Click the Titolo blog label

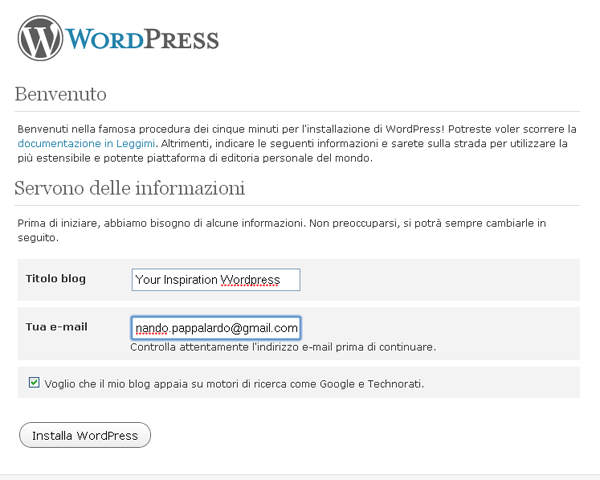pos(56,279)
